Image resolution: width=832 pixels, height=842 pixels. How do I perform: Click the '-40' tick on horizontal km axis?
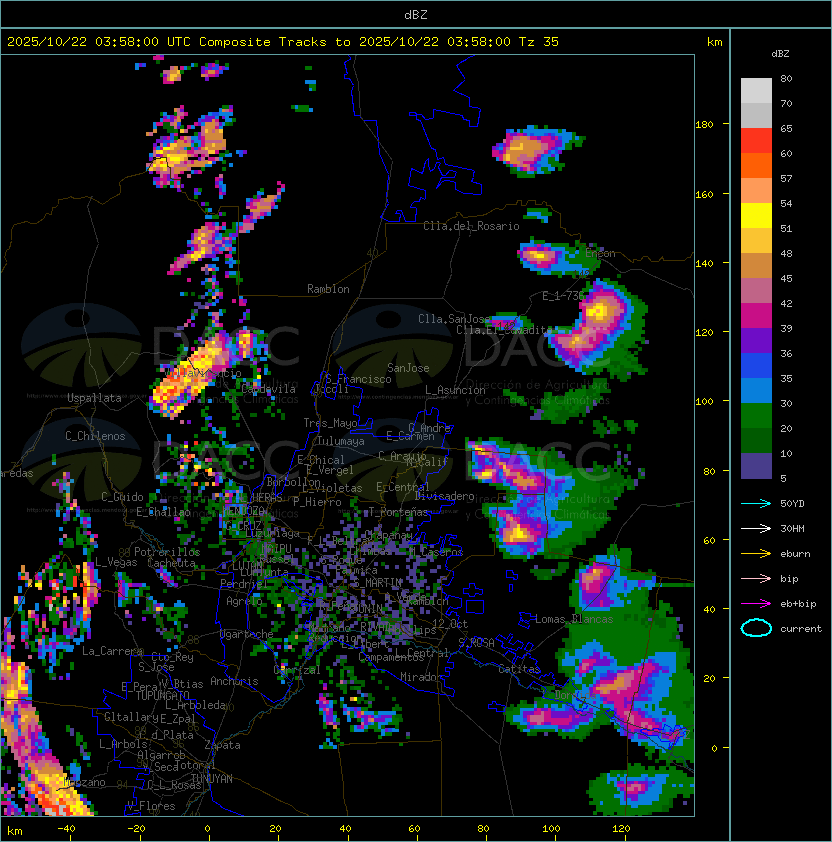pyautogui.click(x=66, y=829)
